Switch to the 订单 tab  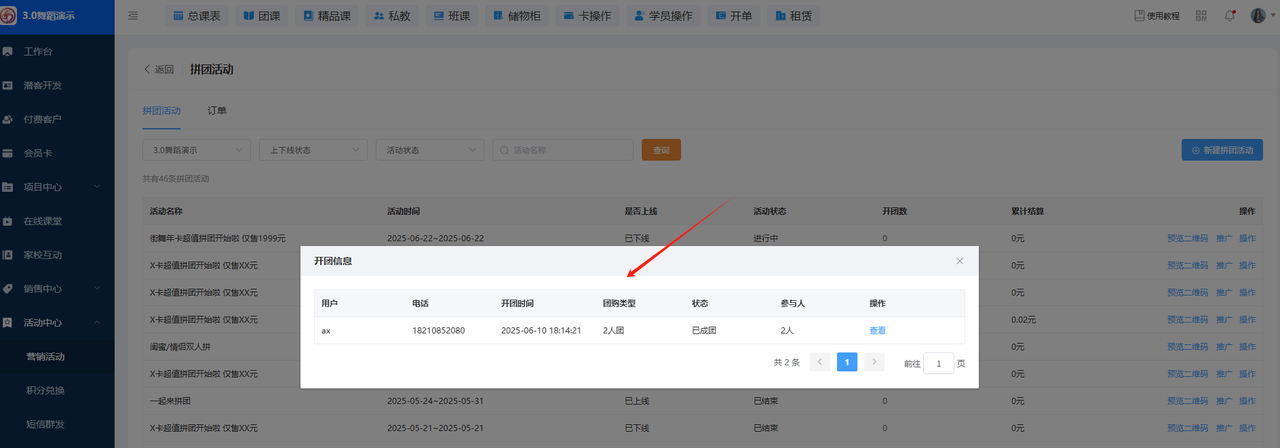pos(217,110)
